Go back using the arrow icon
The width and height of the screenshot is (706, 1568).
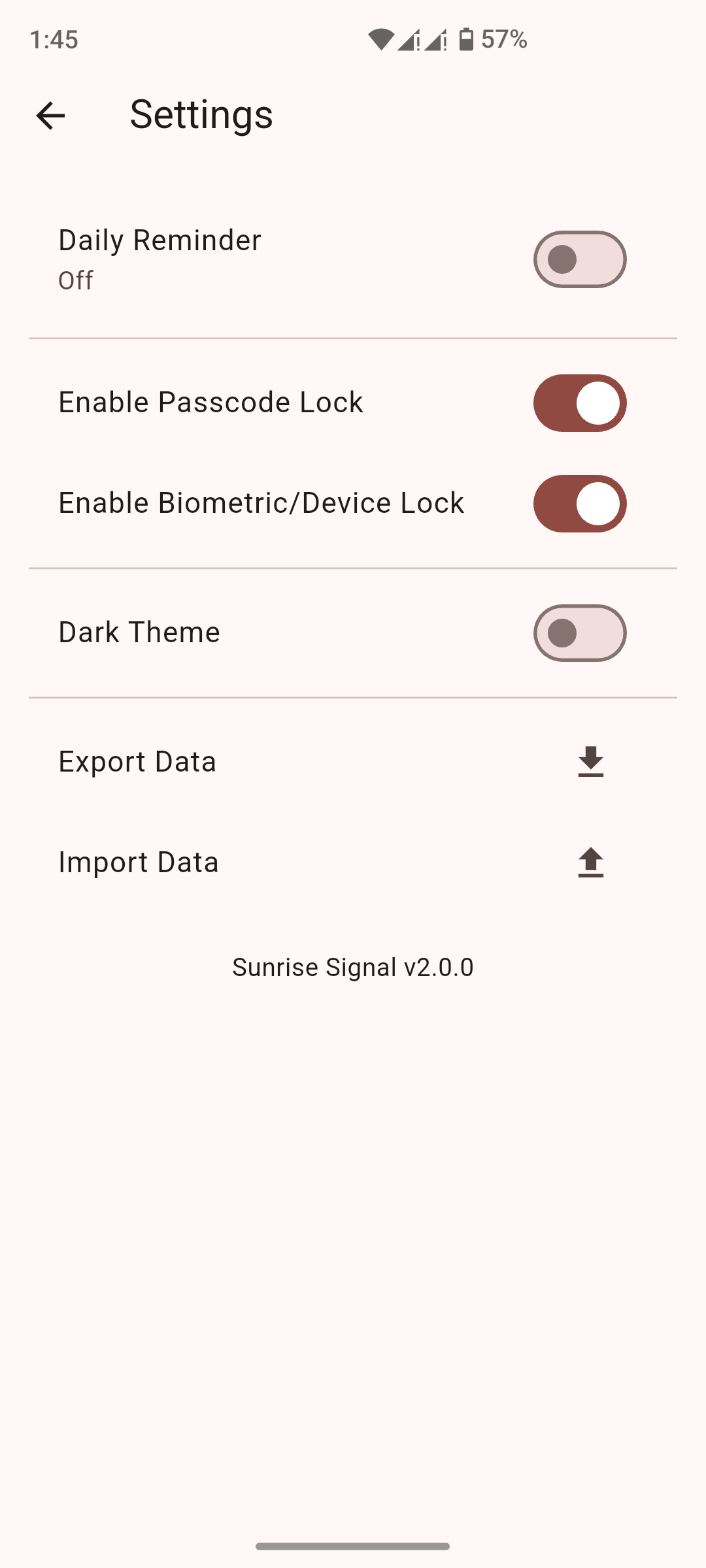pos(50,116)
